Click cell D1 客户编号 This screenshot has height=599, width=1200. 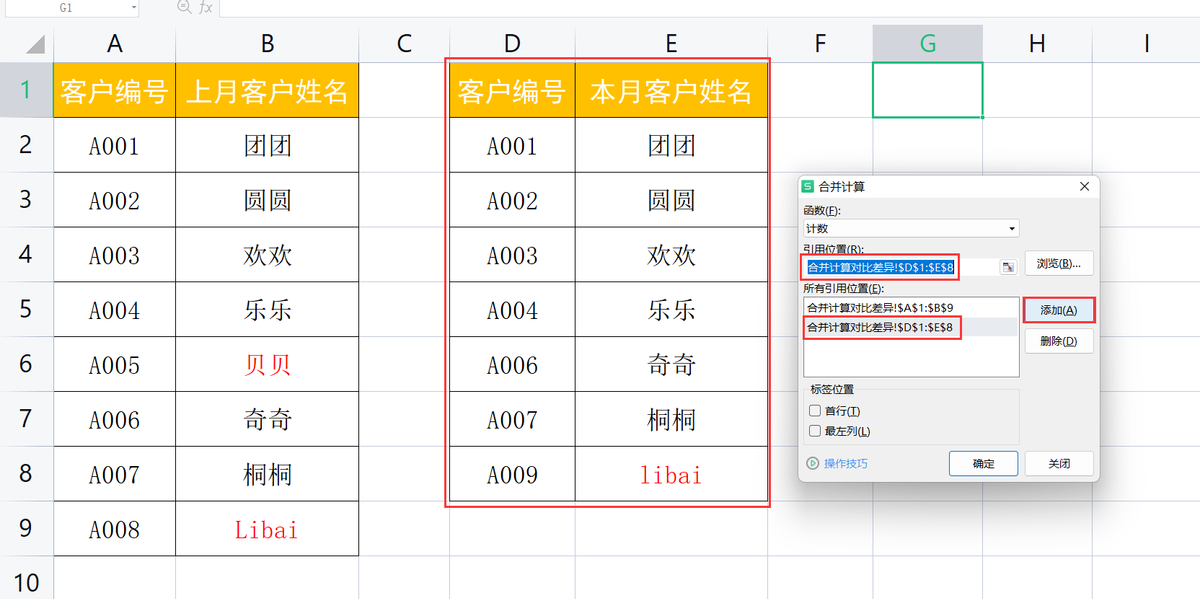(x=512, y=91)
